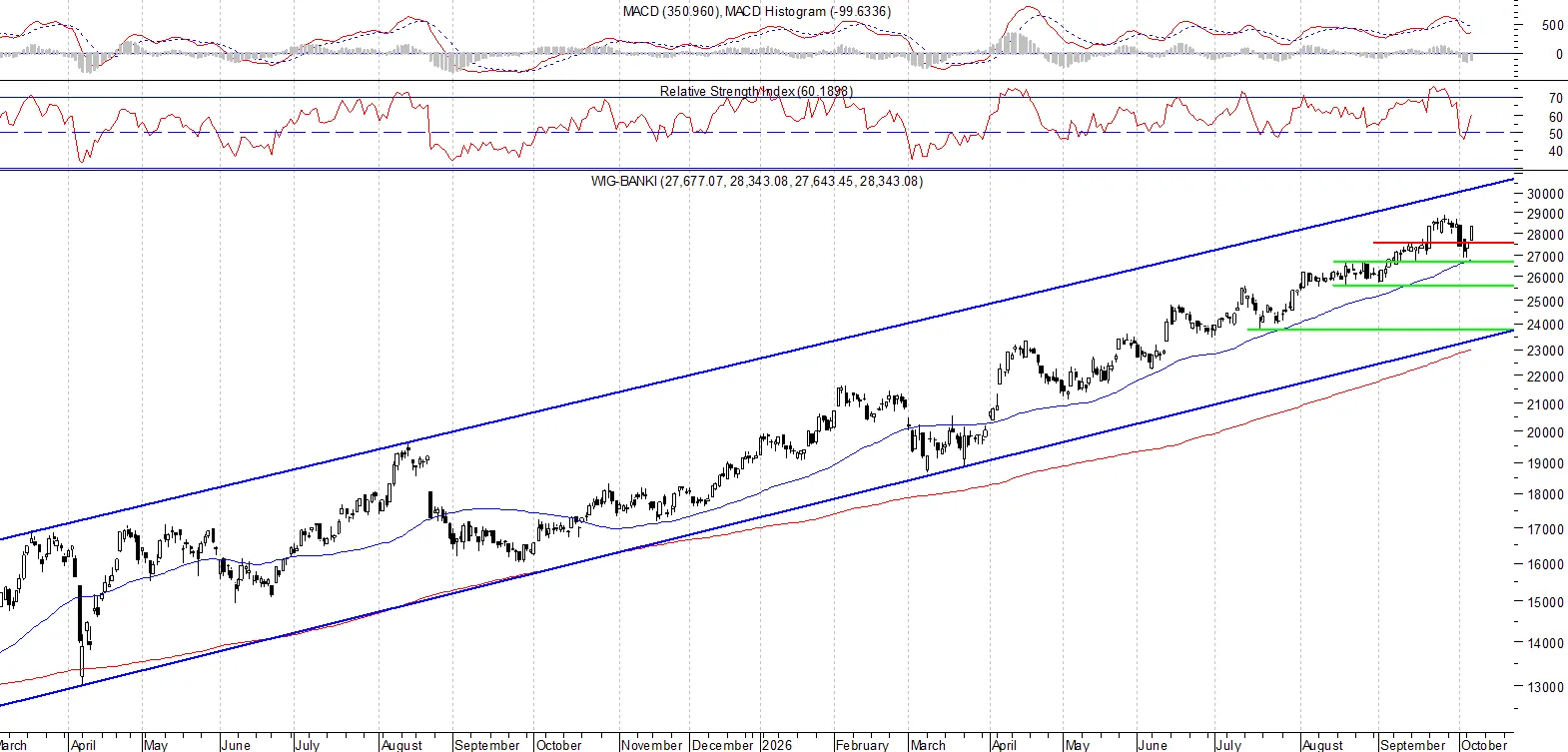
Task: Click the 26000 price axis label
Action: (x=1545, y=278)
